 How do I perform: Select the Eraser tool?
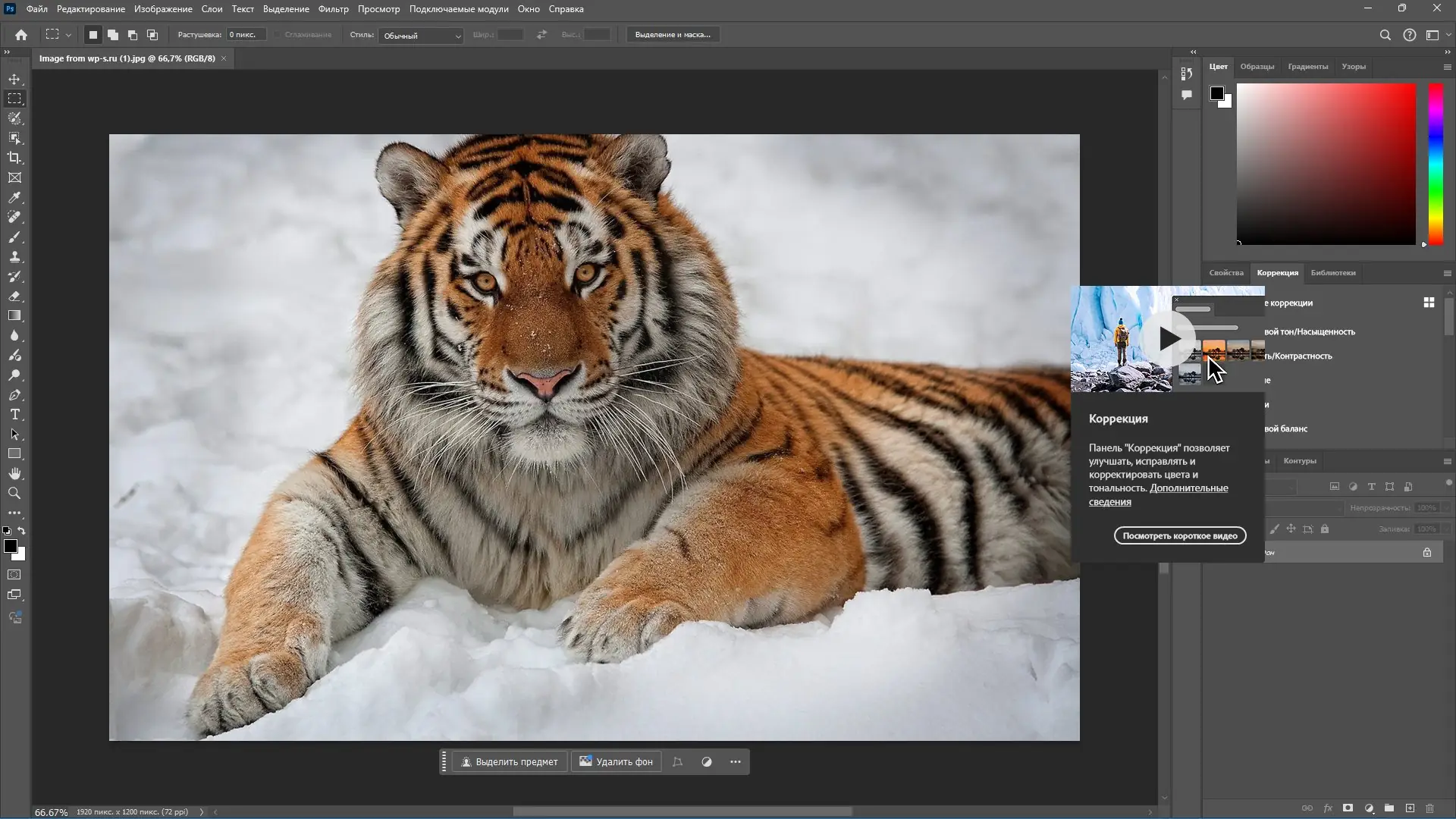(14, 296)
